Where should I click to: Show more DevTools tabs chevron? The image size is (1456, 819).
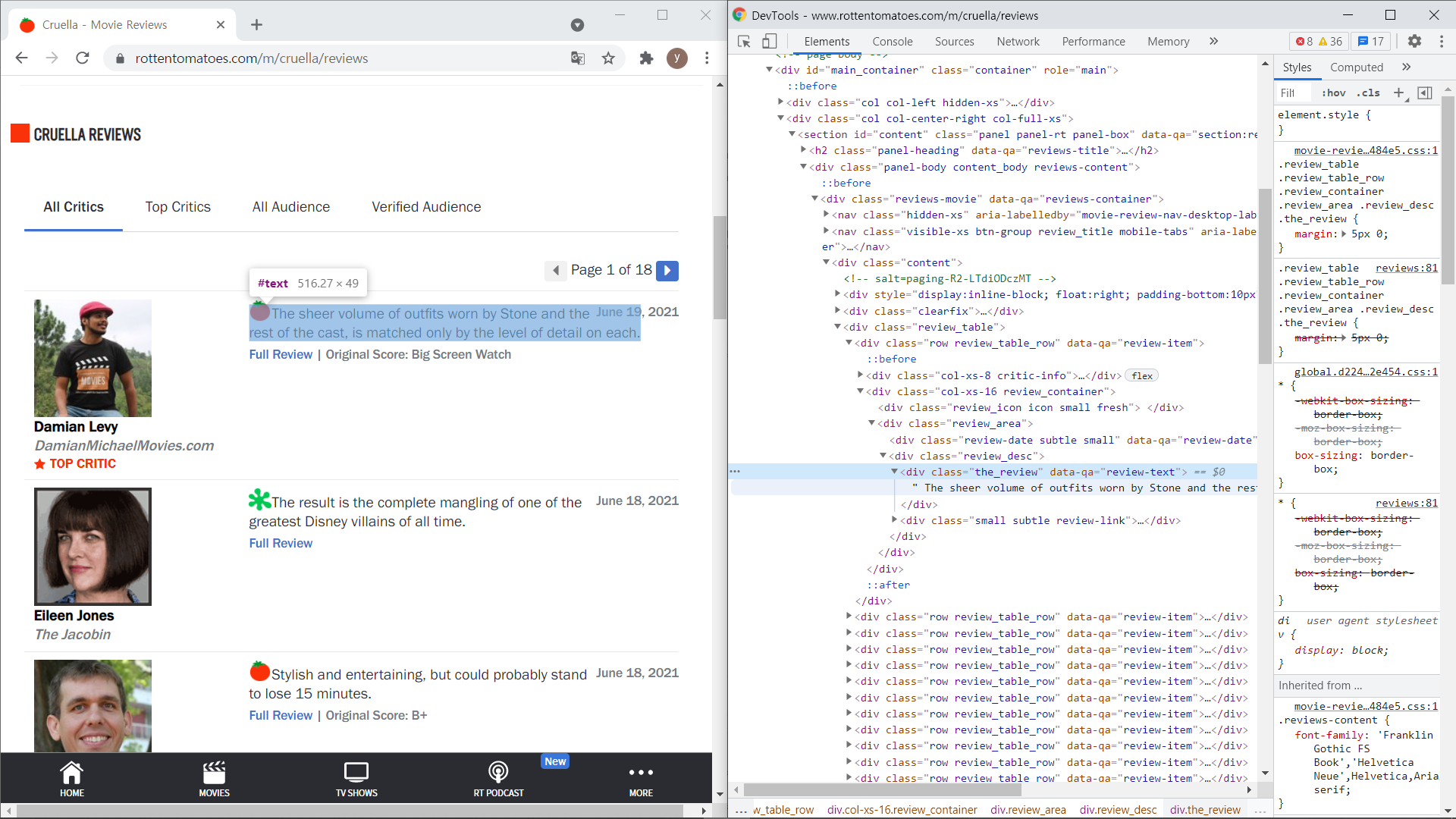pos(1213,42)
